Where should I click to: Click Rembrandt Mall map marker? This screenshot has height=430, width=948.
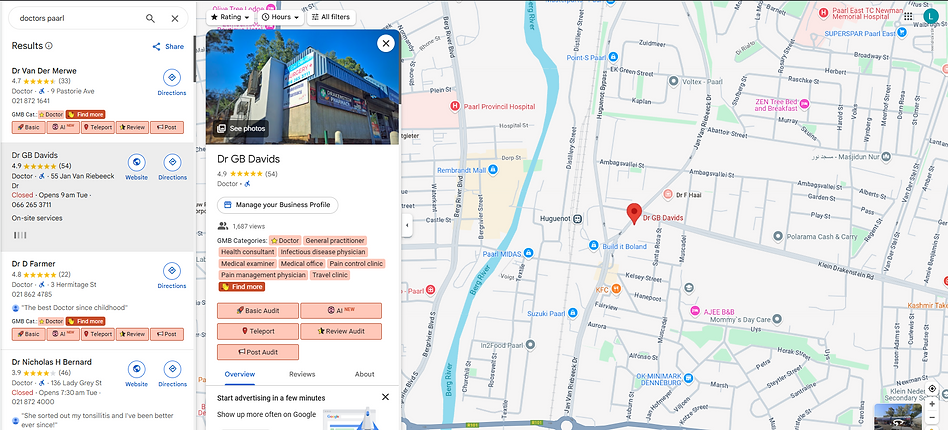[492, 170]
